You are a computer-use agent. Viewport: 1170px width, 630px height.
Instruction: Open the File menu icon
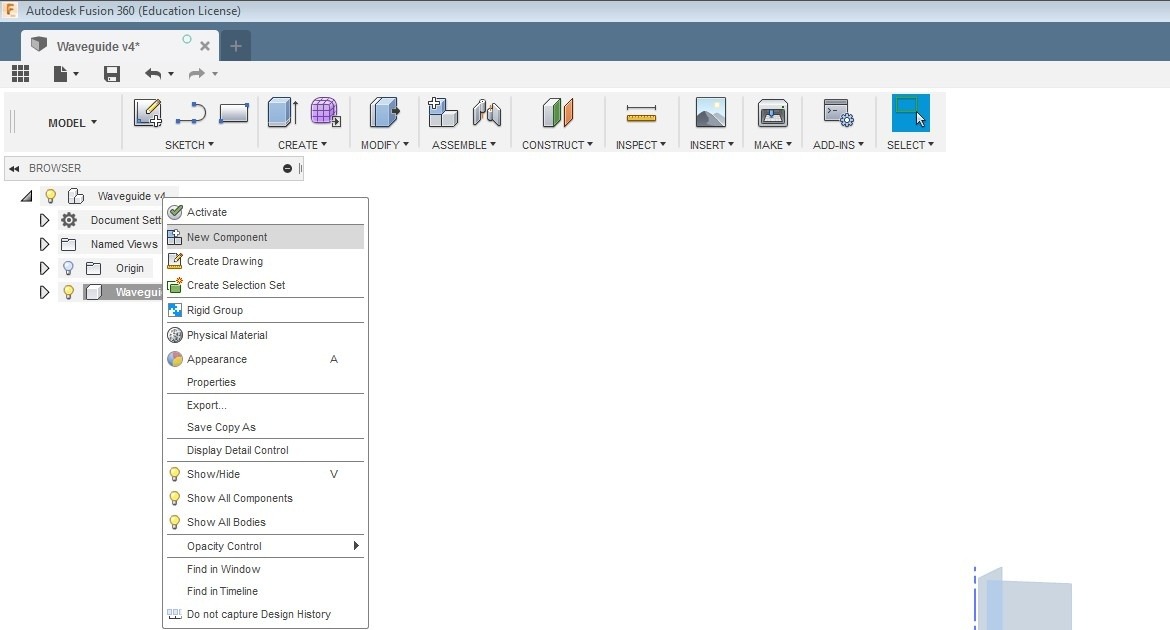pyautogui.click(x=66, y=73)
